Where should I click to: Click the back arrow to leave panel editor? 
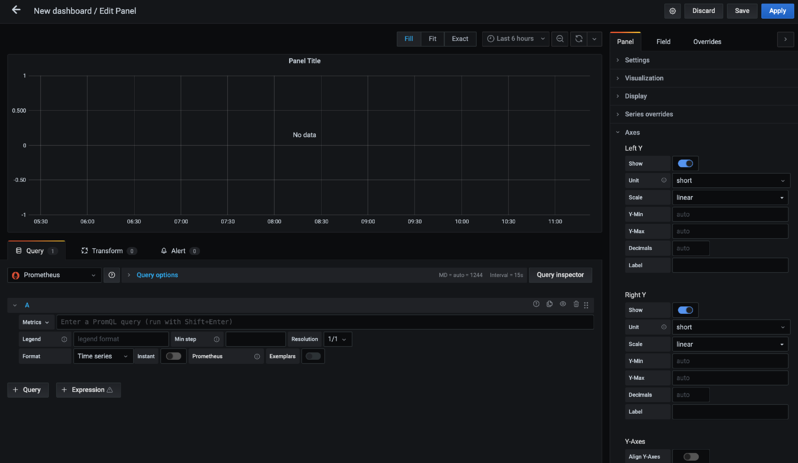(16, 10)
